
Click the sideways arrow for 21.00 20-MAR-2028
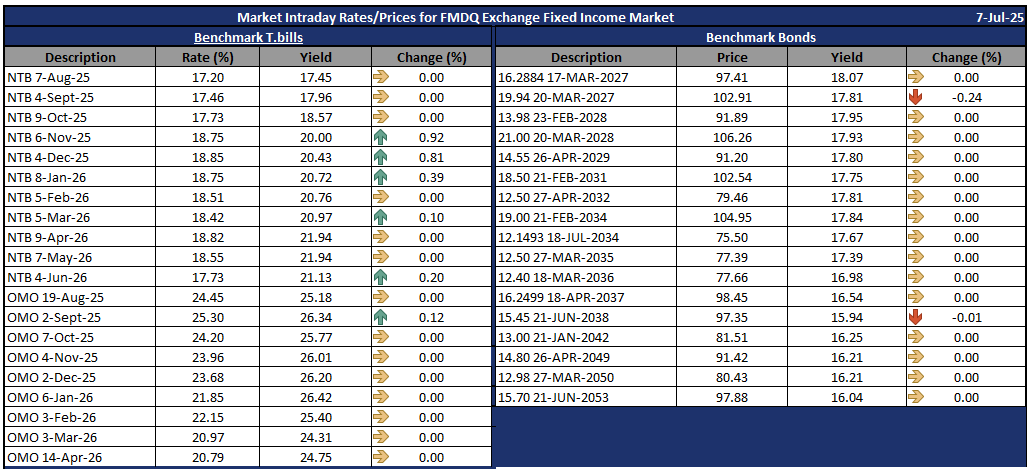(915, 137)
